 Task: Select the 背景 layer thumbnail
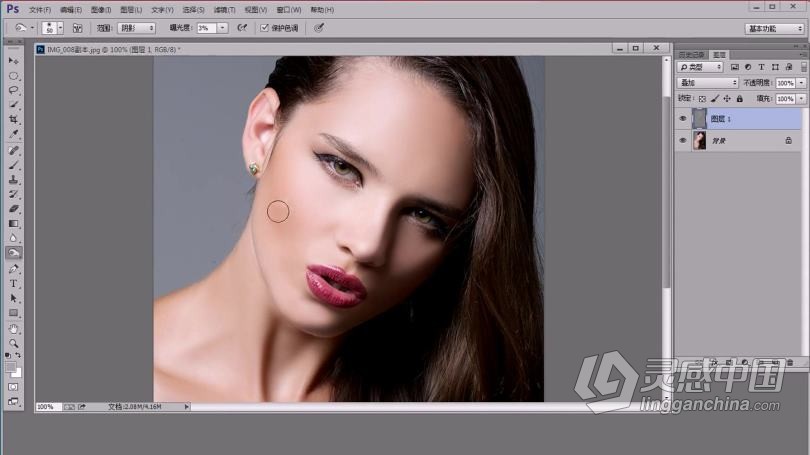pyautogui.click(x=699, y=140)
